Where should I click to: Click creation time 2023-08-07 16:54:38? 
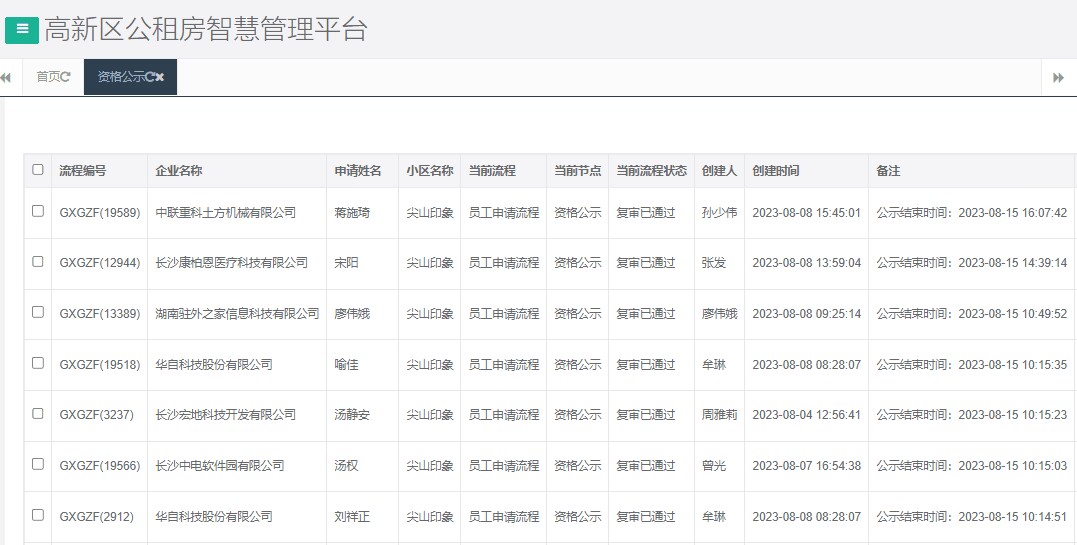click(806, 465)
